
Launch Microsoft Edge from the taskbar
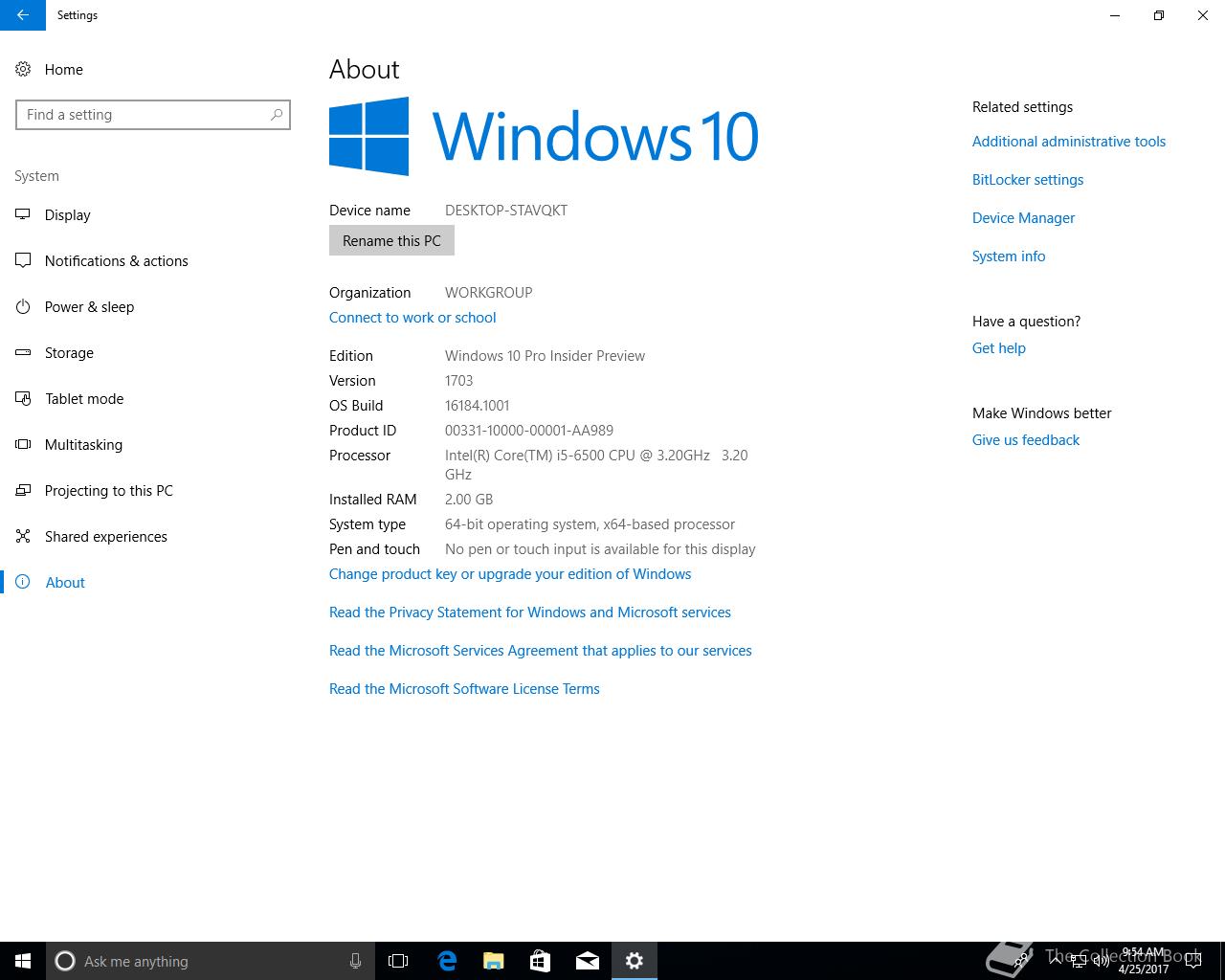point(447,961)
